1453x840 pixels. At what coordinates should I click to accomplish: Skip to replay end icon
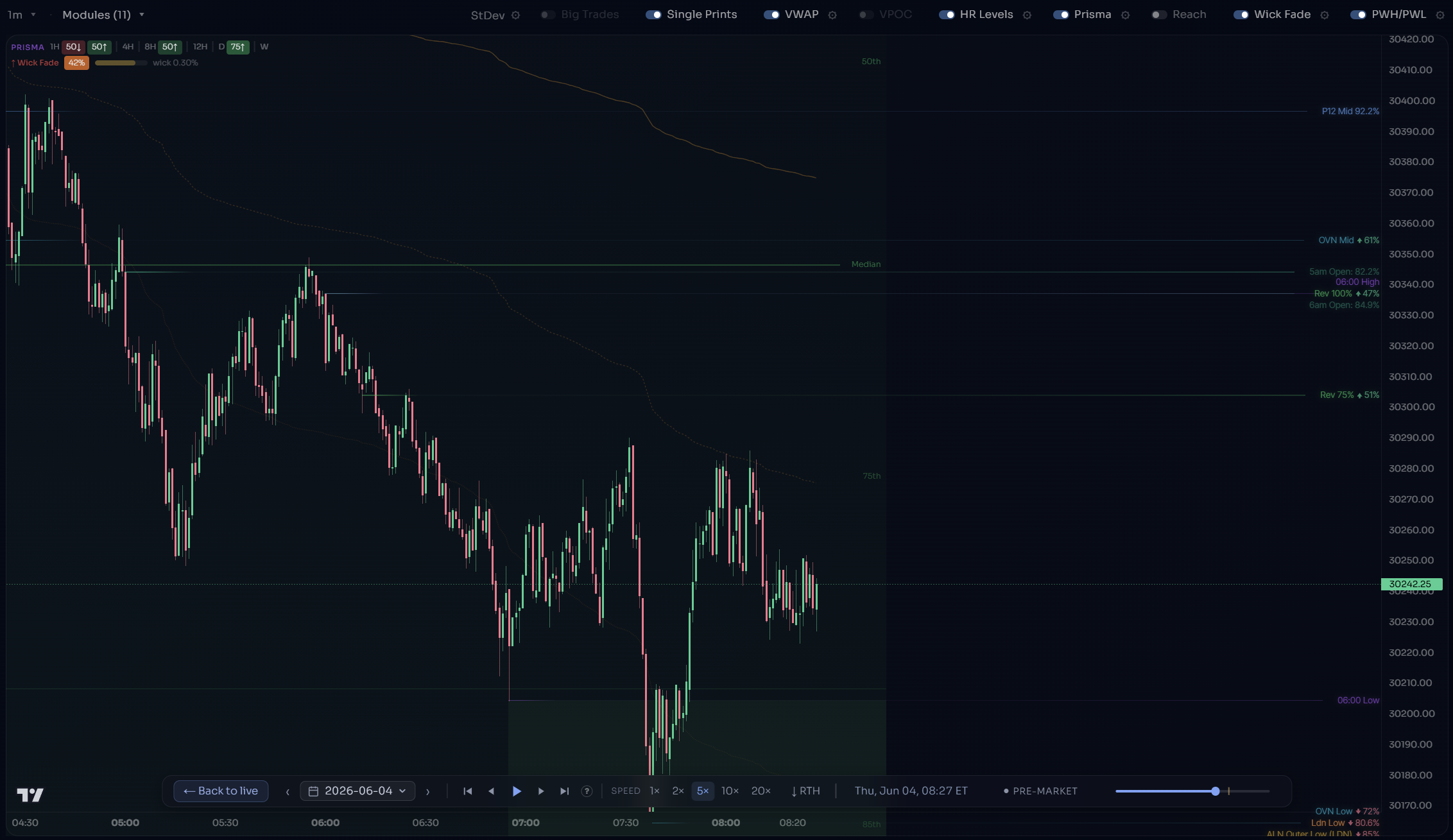pyautogui.click(x=564, y=791)
